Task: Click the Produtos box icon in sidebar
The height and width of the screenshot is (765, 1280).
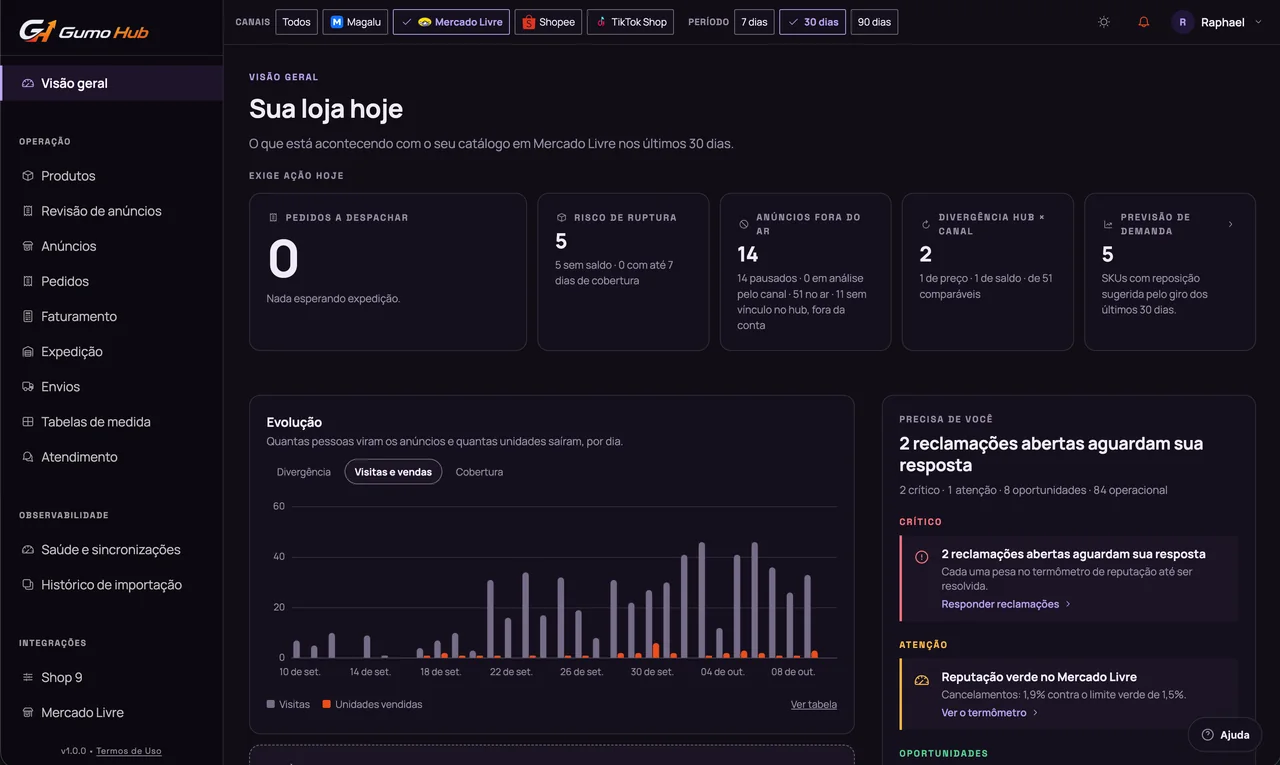Action: (28, 176)
